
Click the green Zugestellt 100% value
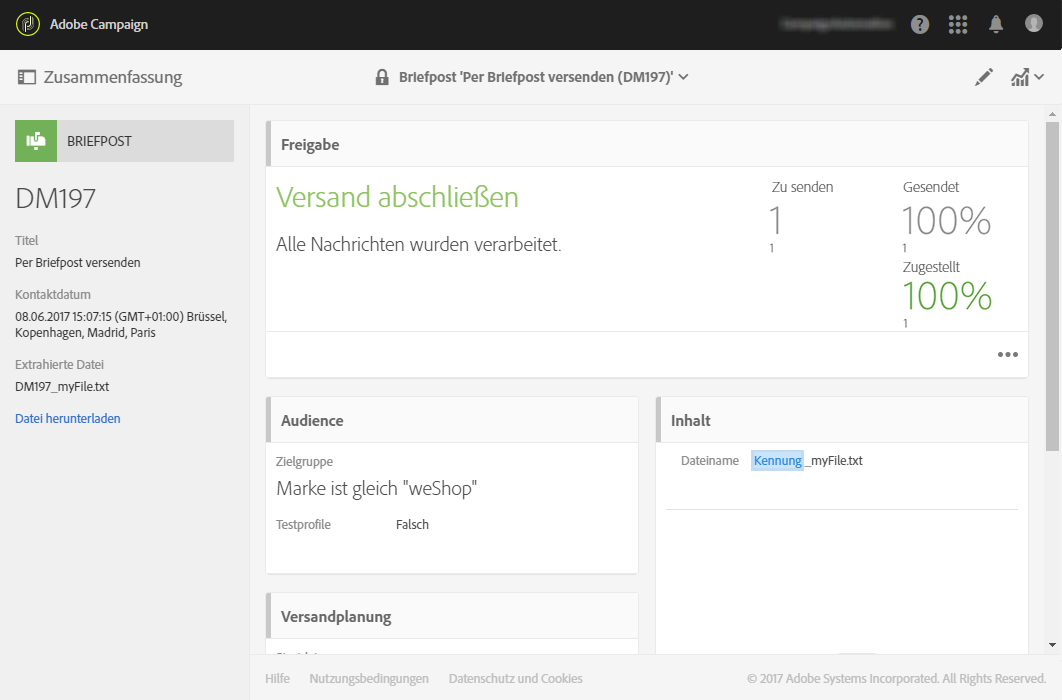(947, 296)
